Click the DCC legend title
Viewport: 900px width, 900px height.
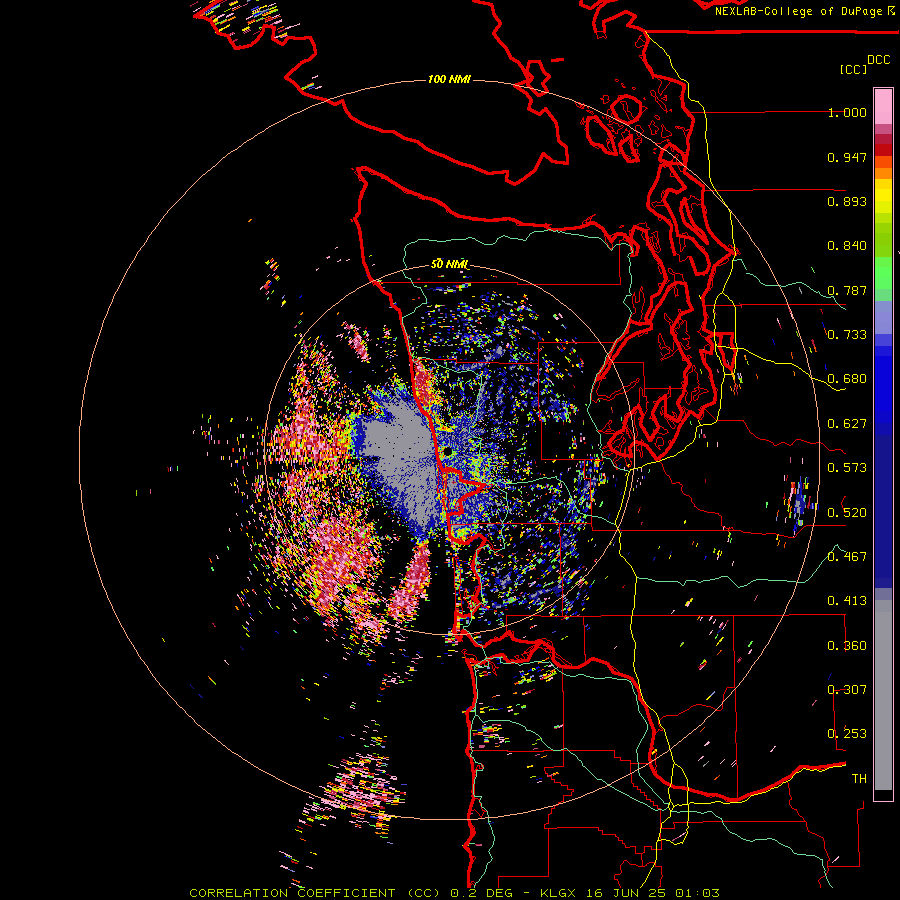(878, 59)
